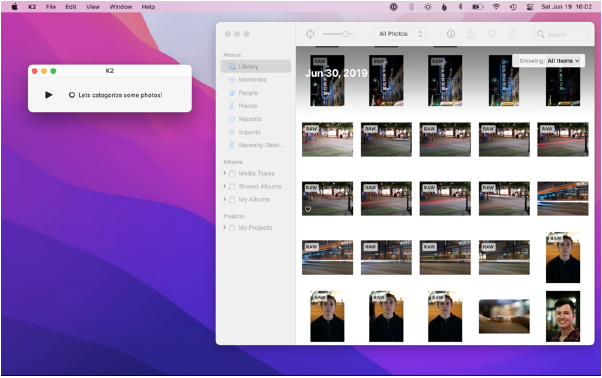Click the Search field in Photos
This screenshot has height=378, width=602.
(x=561, y=34)
